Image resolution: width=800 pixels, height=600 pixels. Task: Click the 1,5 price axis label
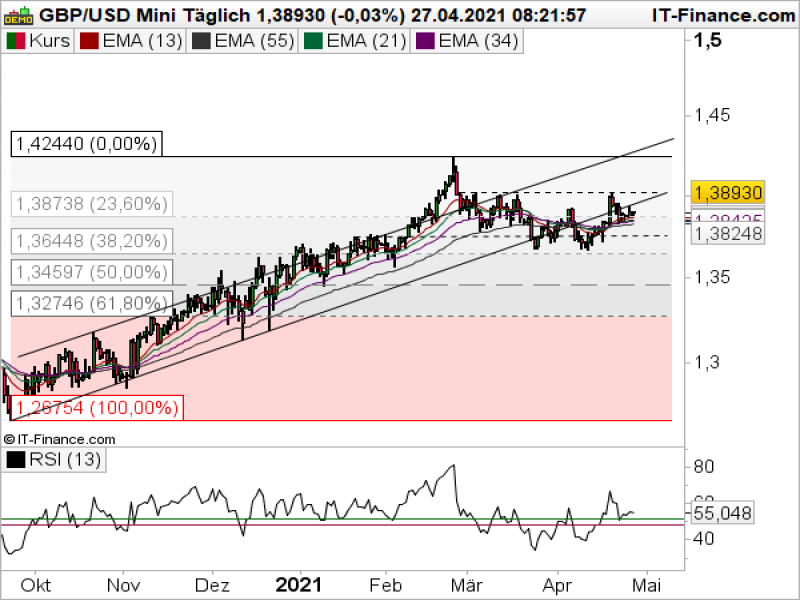[708, 40]
